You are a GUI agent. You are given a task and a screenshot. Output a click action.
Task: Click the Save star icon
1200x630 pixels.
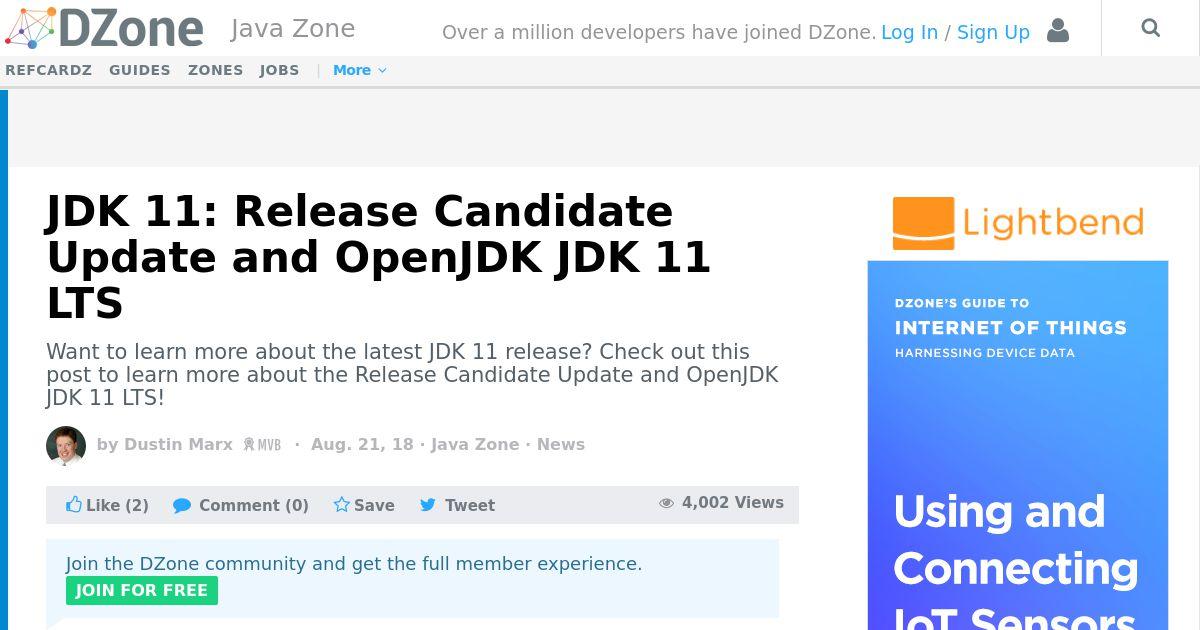point(342,504)
